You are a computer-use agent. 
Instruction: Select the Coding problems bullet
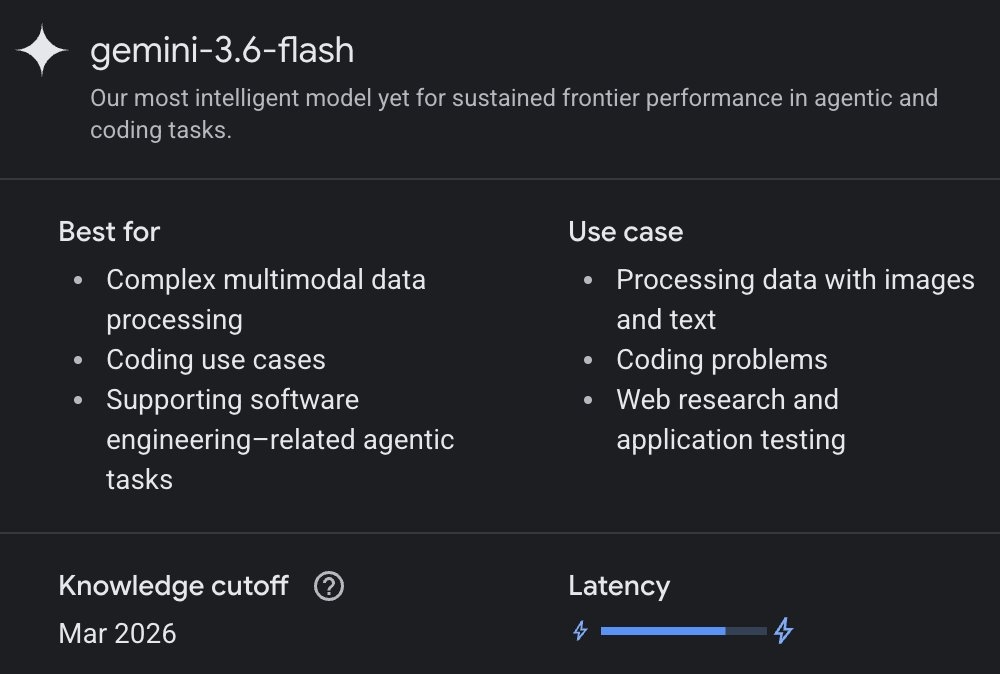[x=722, y=360]
